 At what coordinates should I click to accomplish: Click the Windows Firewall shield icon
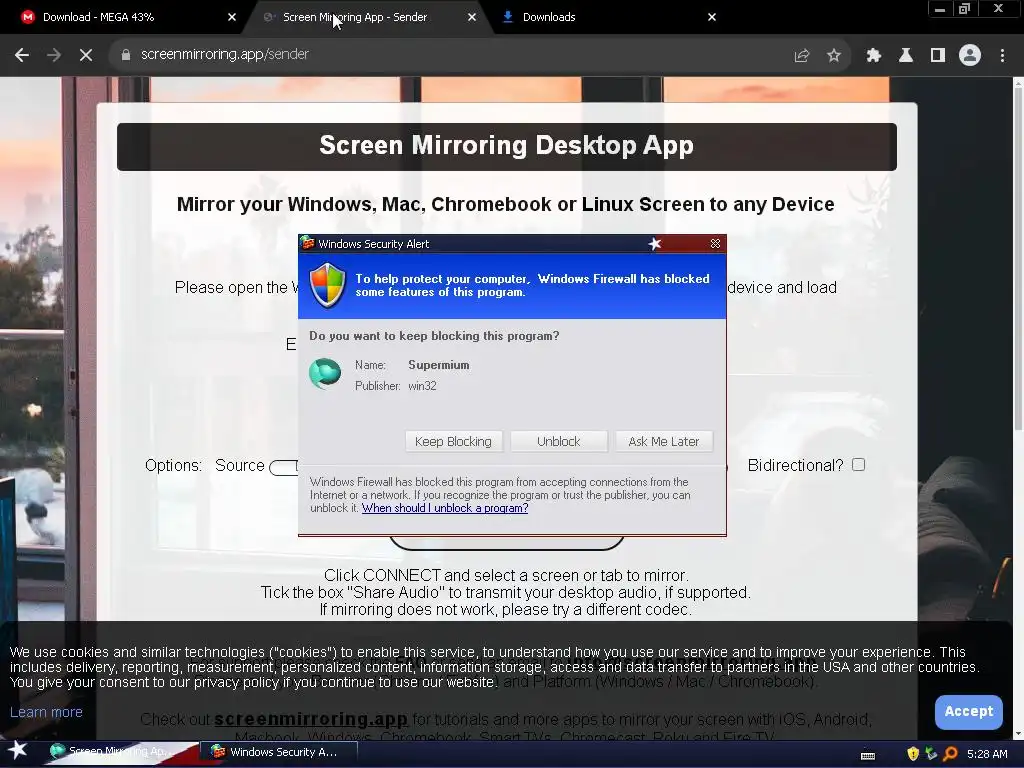pyautogui.click(x=327, y=285)
